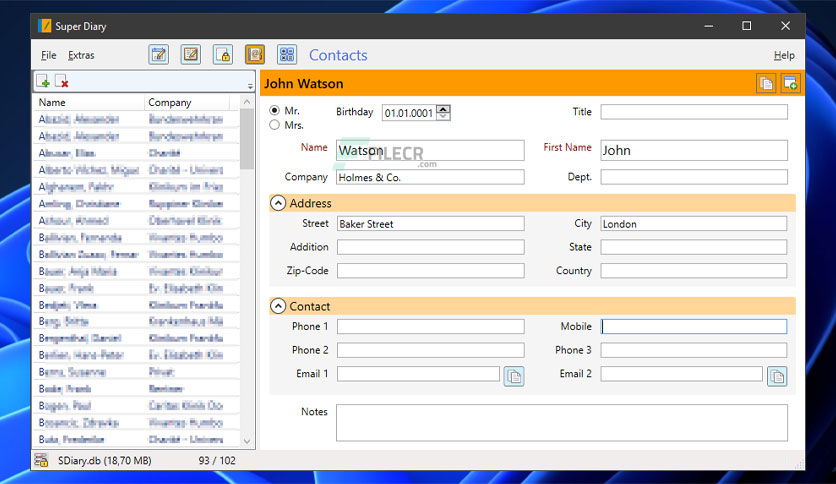This screenshot has height=484, width=836.
Task: Click the Dept. input field
Action: point(694,177)
